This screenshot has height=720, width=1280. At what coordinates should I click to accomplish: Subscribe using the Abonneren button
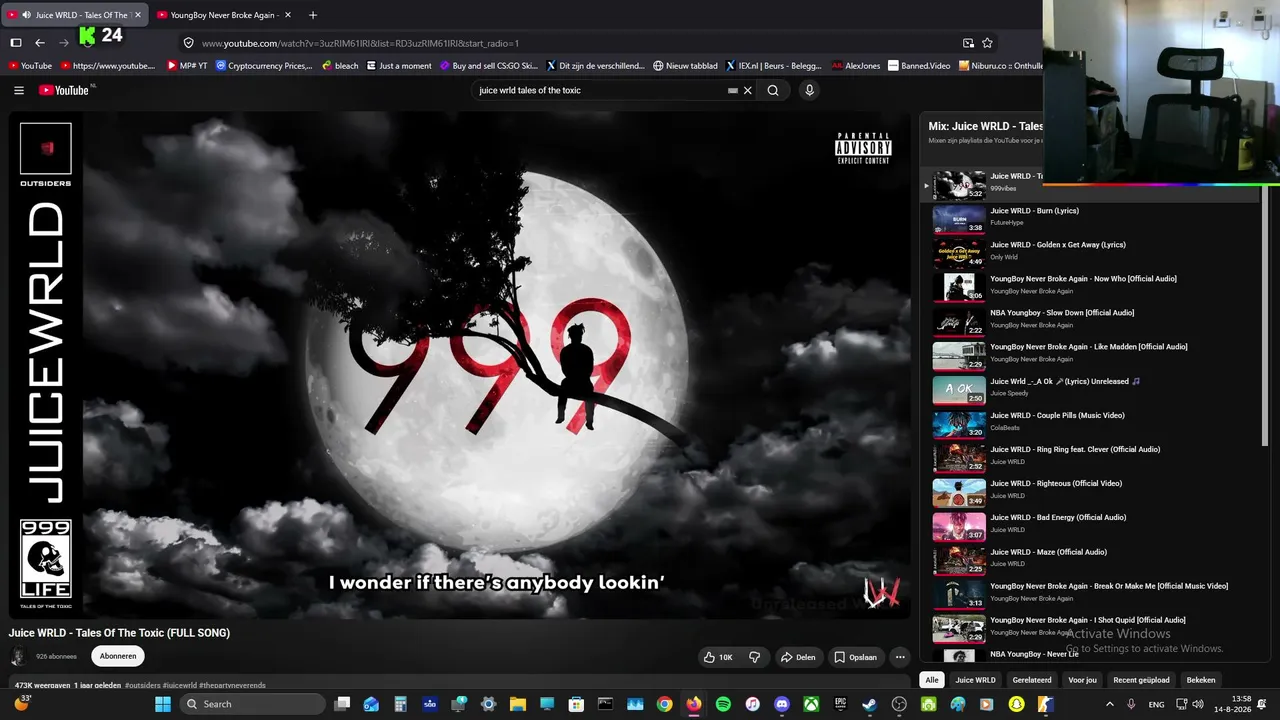118,656
